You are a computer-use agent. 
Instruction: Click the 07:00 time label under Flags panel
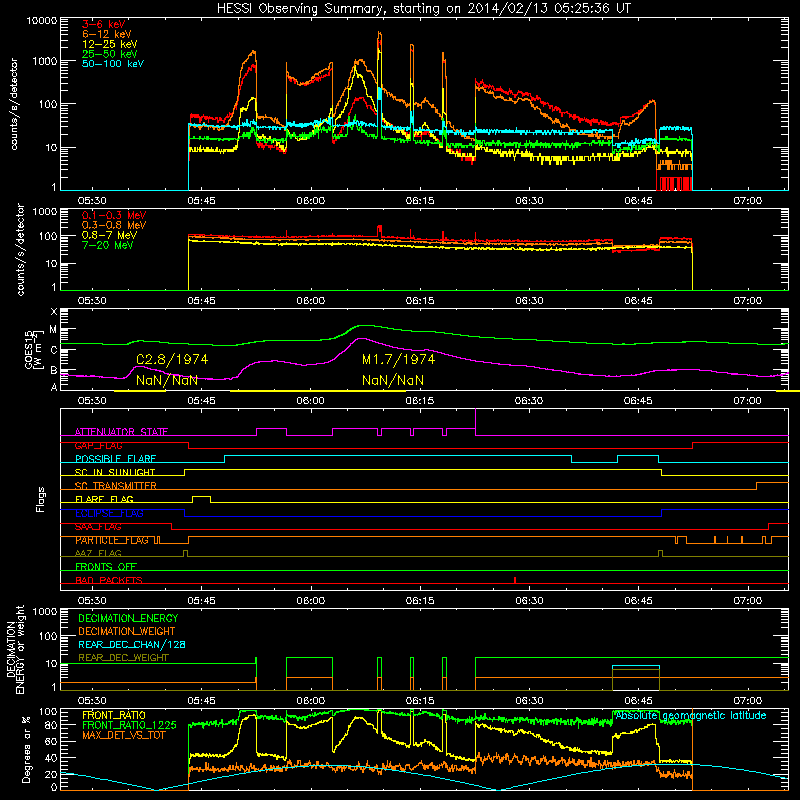pos(747,601)
